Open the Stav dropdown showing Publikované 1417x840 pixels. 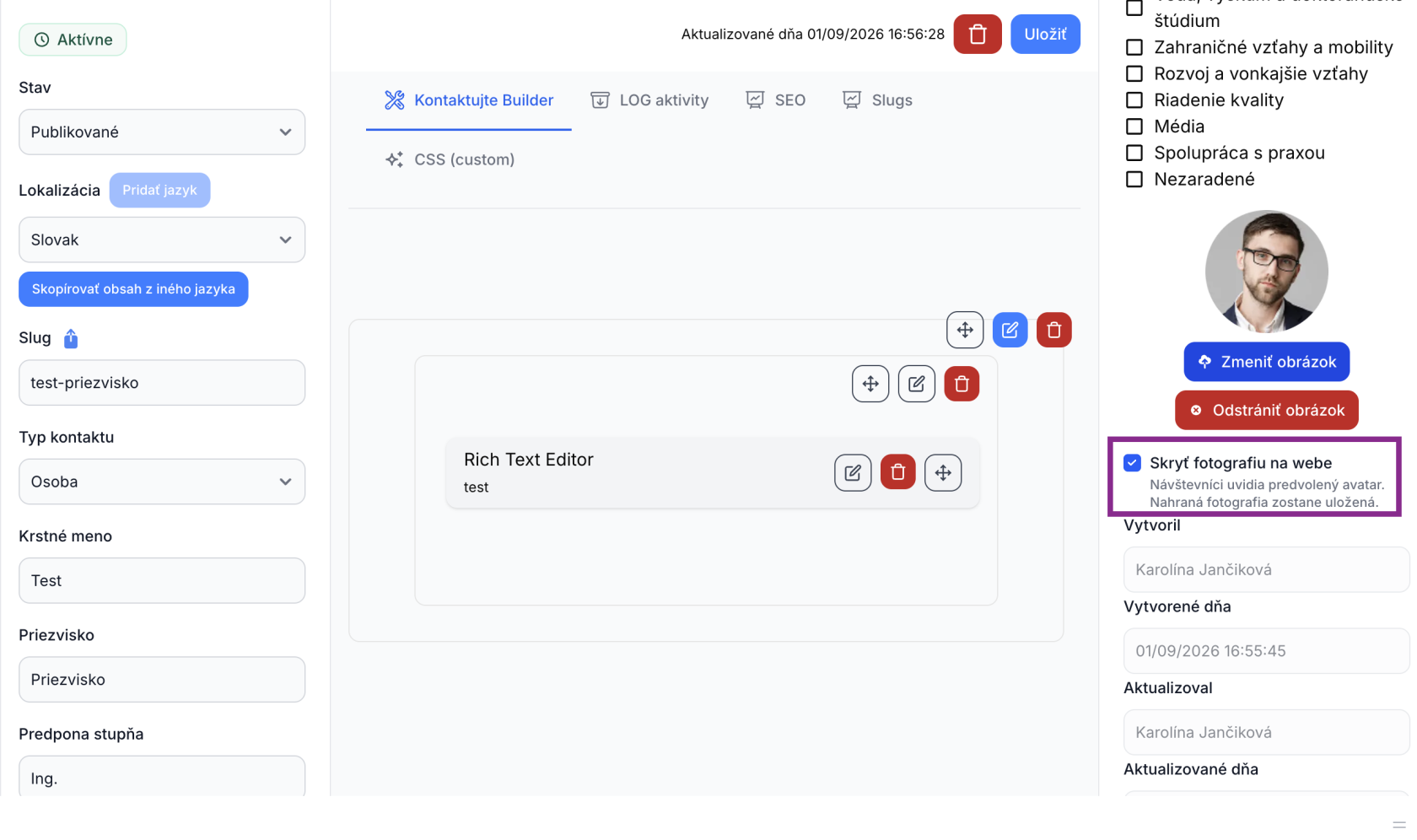point(162,132)
